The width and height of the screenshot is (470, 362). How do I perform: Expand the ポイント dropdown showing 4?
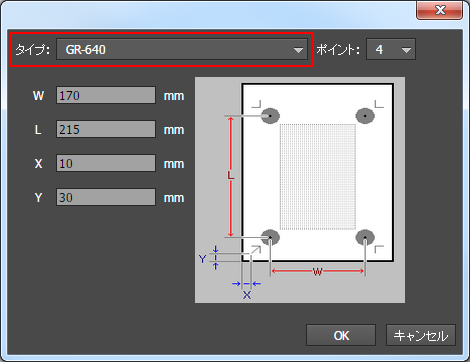391,49
